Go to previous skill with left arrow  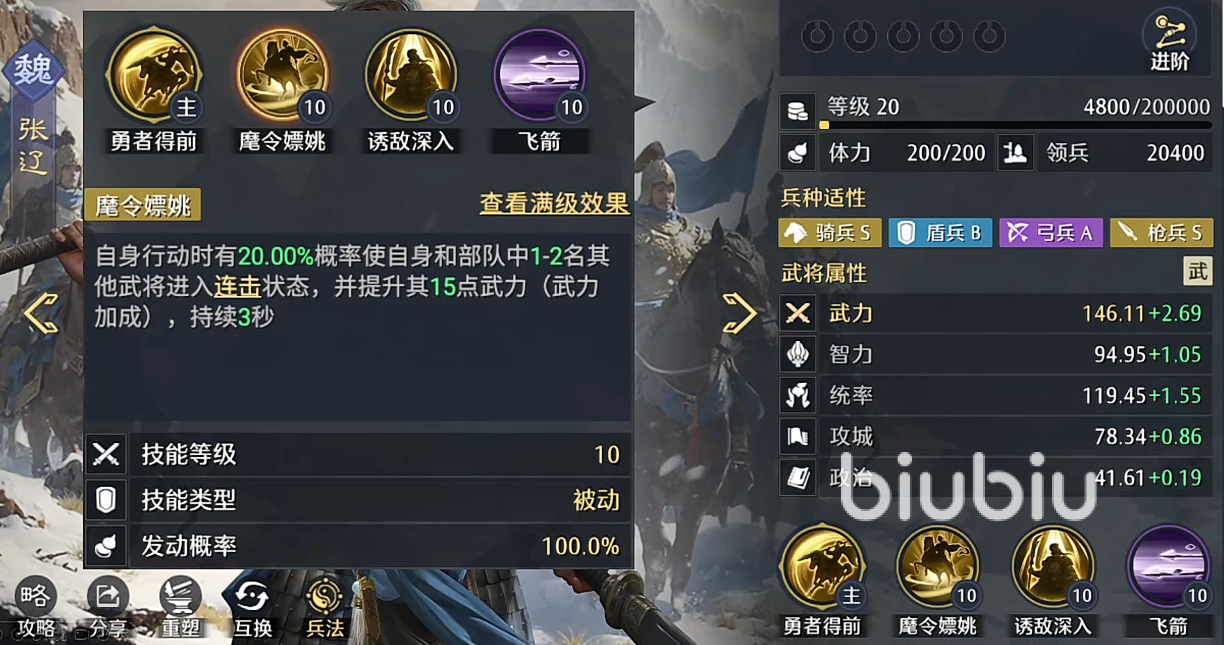(41, 314)
